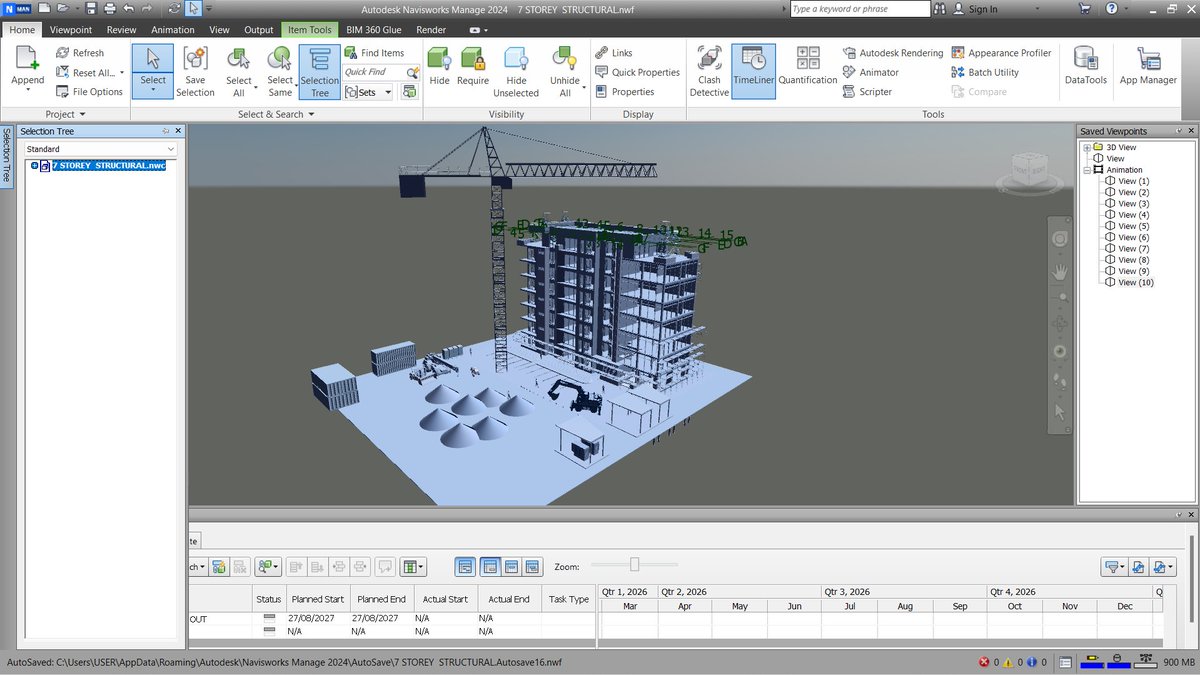Open Selection Inspector icon beside Sets

409,91
